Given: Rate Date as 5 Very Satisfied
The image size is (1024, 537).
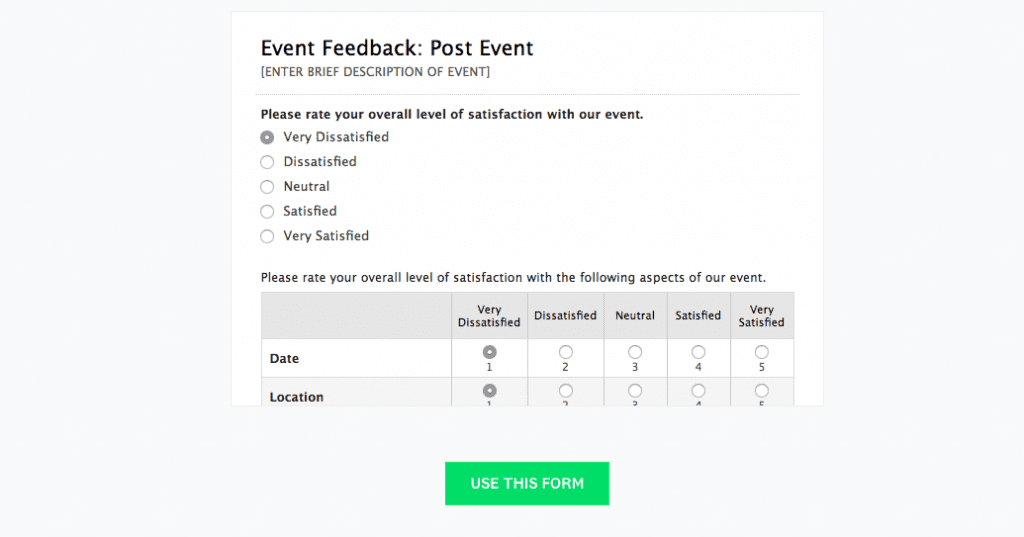Looking at the screenshot, I should (762, 352).
